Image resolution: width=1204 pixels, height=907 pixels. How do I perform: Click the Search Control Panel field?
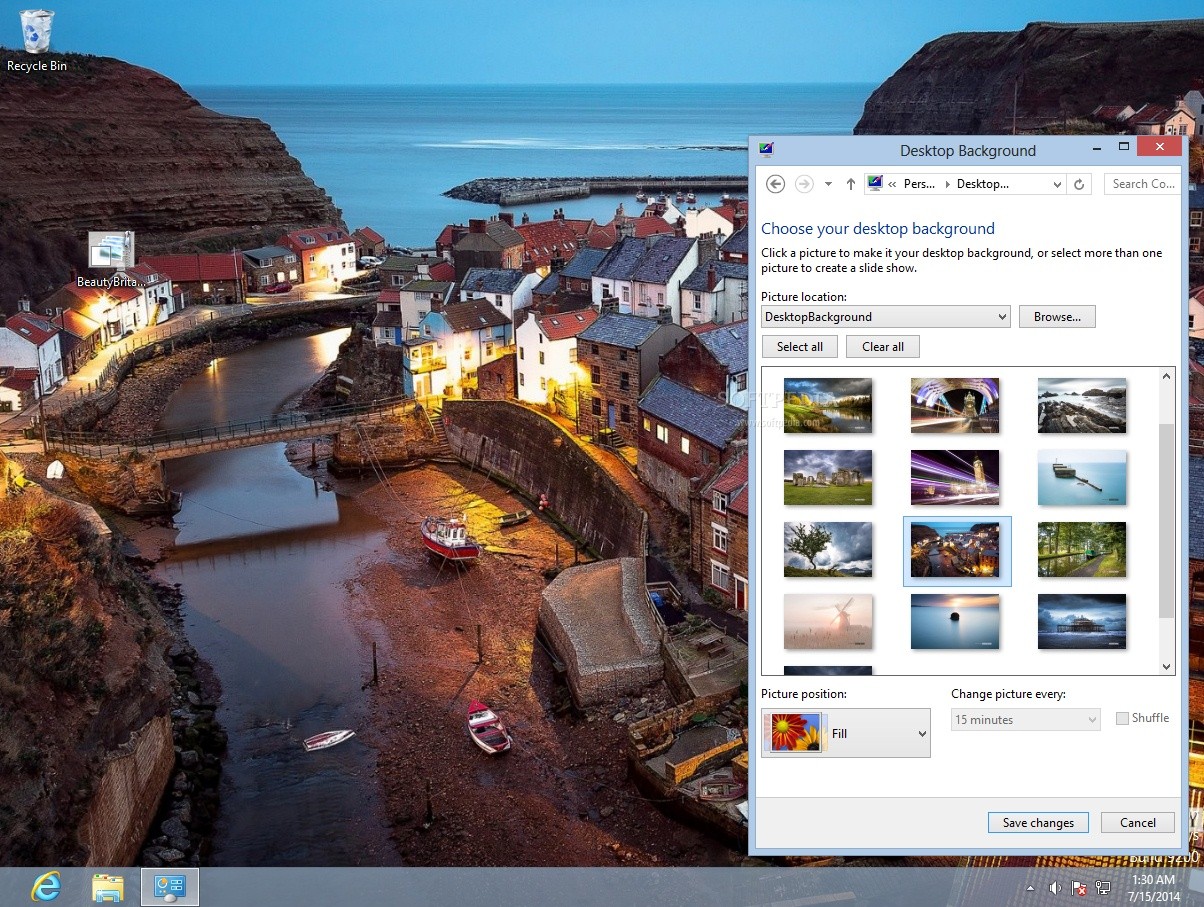[x=1143, y=184]
